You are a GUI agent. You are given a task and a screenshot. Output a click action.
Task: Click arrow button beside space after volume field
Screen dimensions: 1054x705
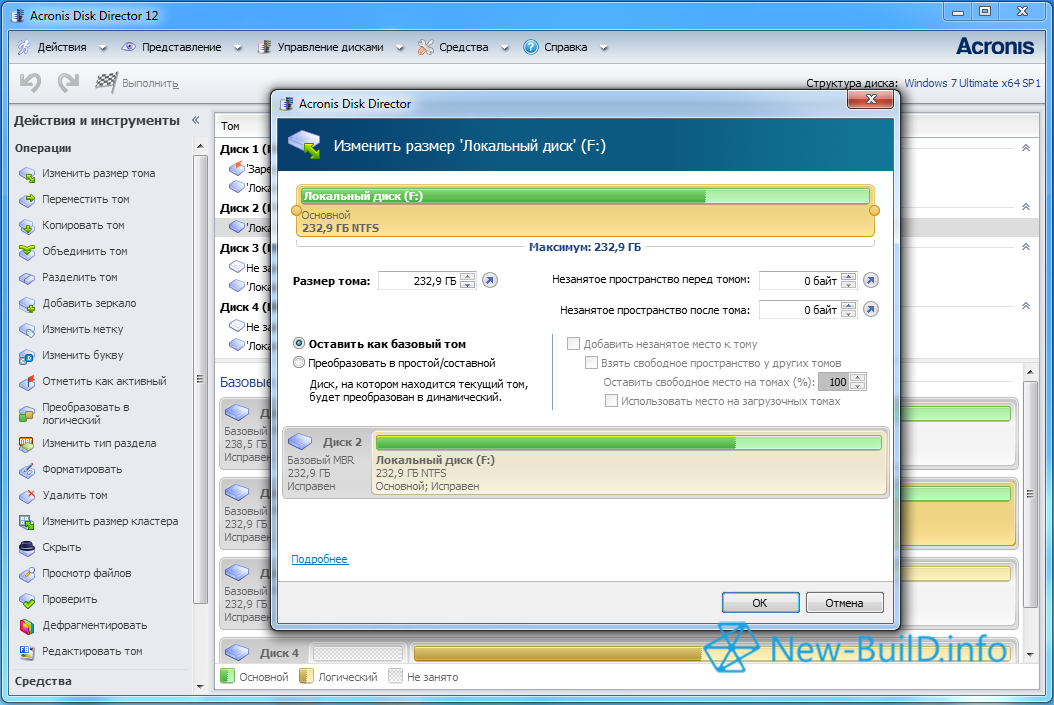click(x=870, y=309)
